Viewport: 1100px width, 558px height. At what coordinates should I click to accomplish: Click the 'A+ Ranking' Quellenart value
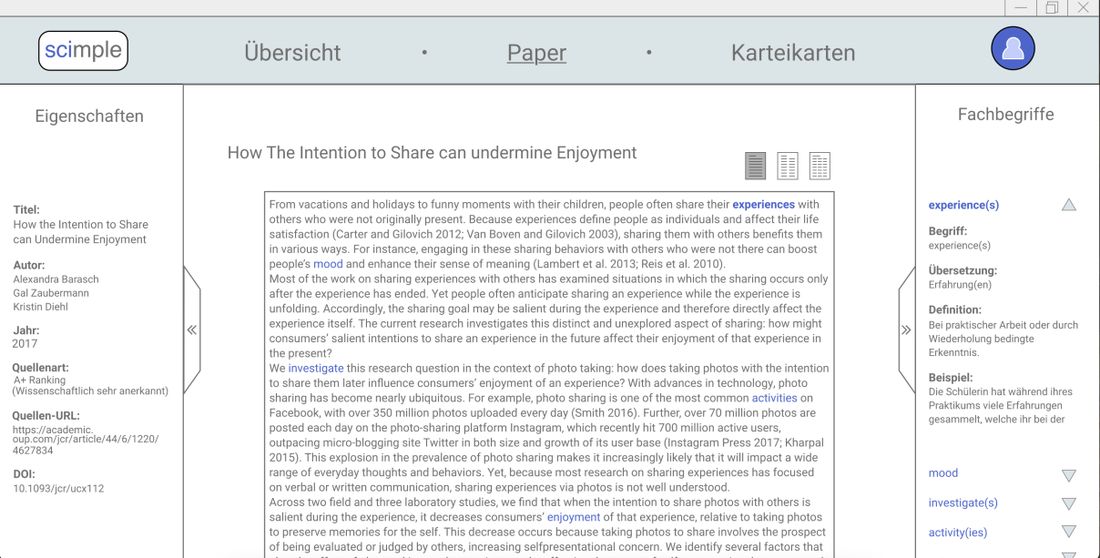(39, 380)
